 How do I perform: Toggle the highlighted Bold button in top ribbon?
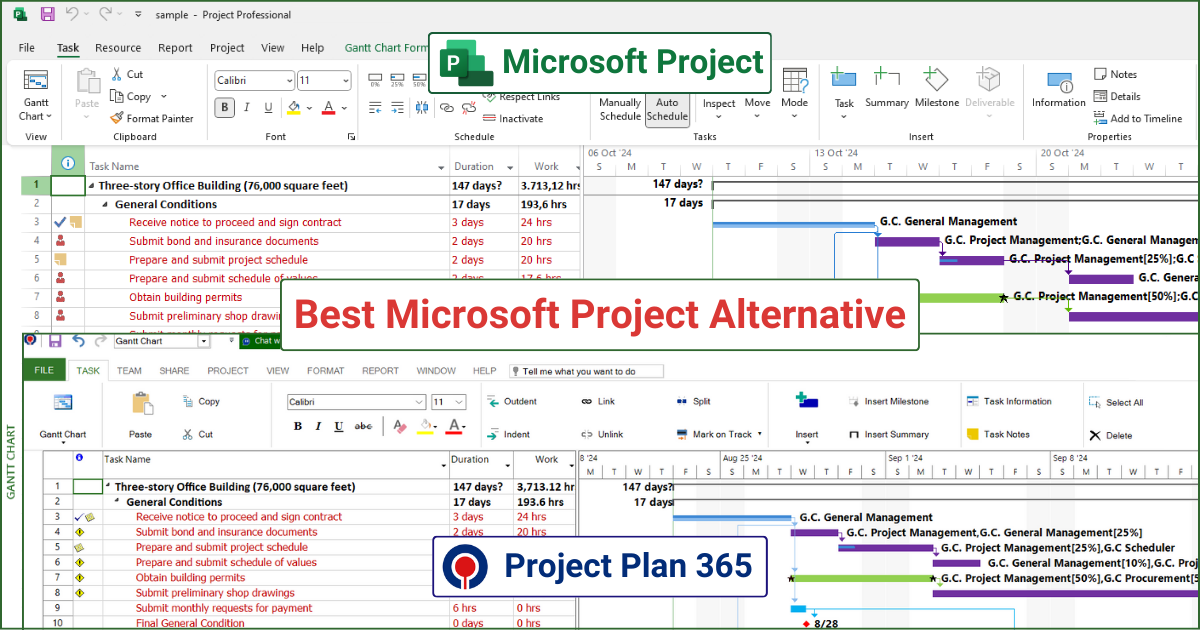click(225, 108)
